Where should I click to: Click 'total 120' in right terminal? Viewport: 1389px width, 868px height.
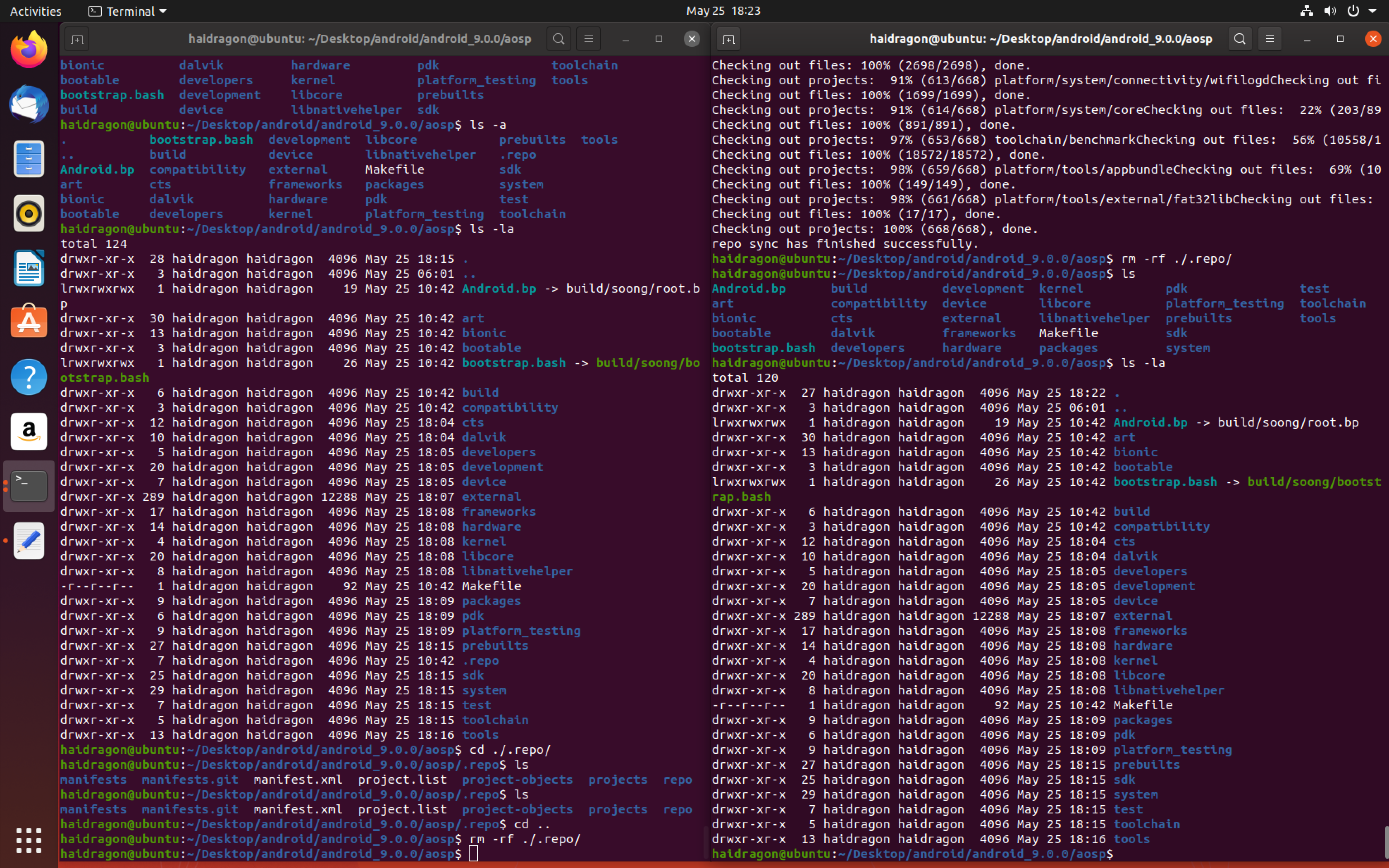[x=745, y=378]
